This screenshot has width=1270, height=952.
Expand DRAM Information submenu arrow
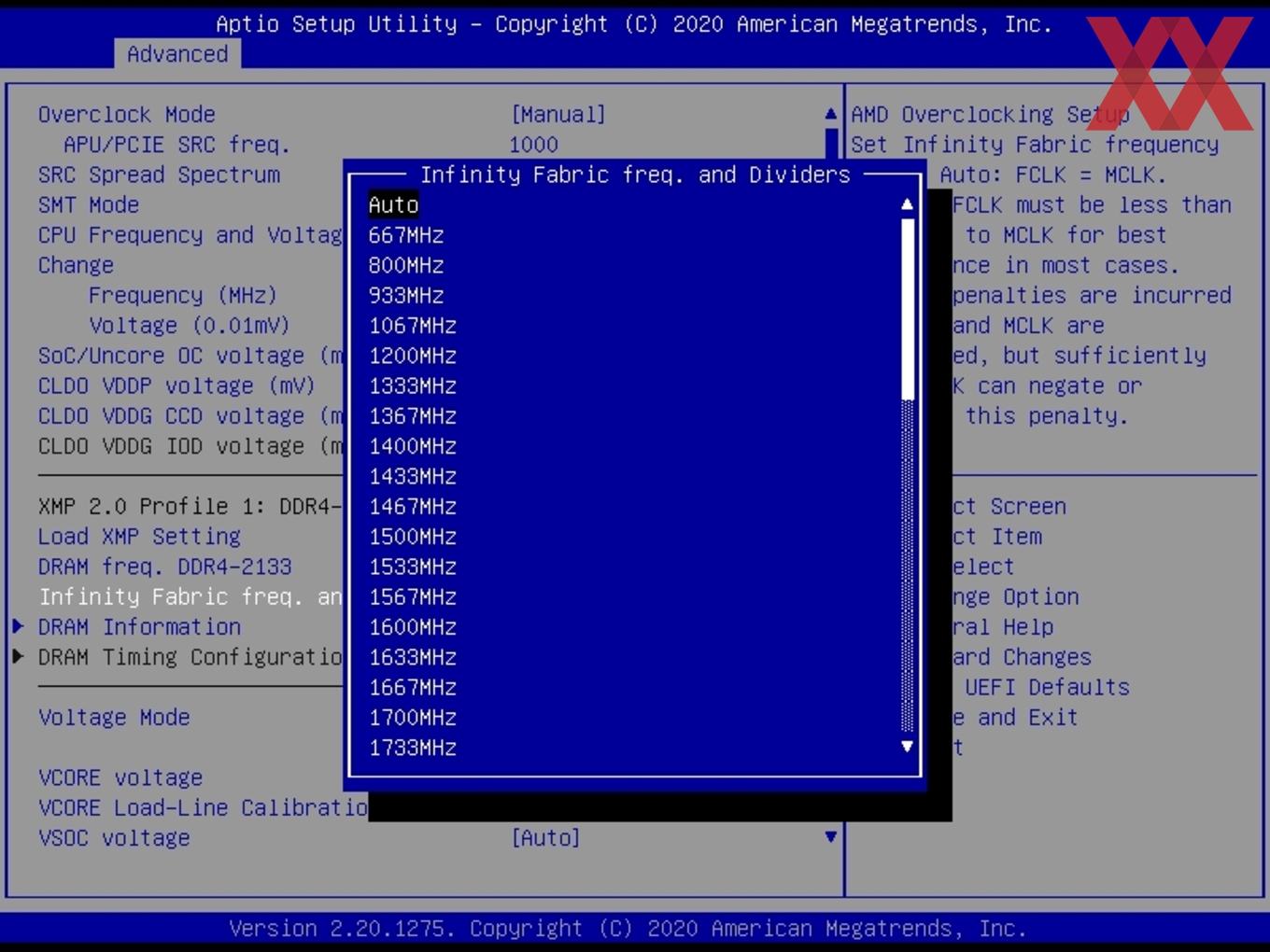point(18,626)
